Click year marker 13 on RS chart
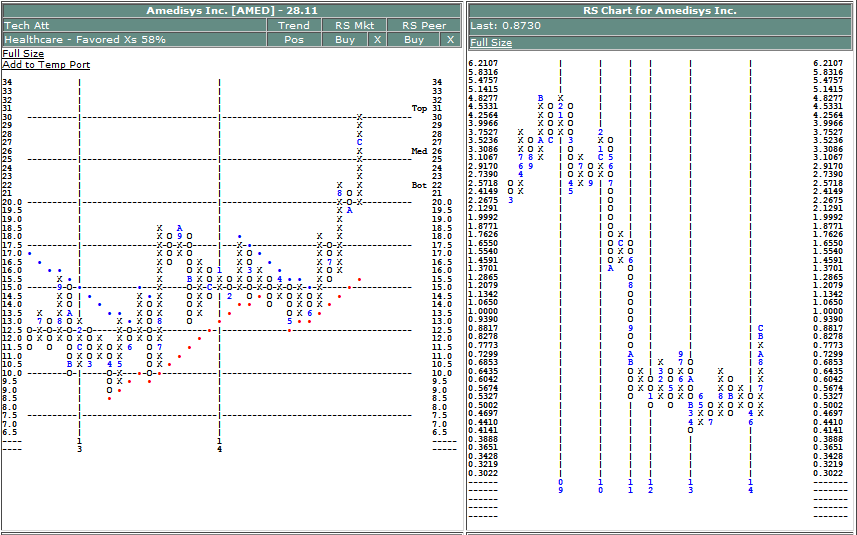Viewport: 857px width, 535px height. click(690, 486)
